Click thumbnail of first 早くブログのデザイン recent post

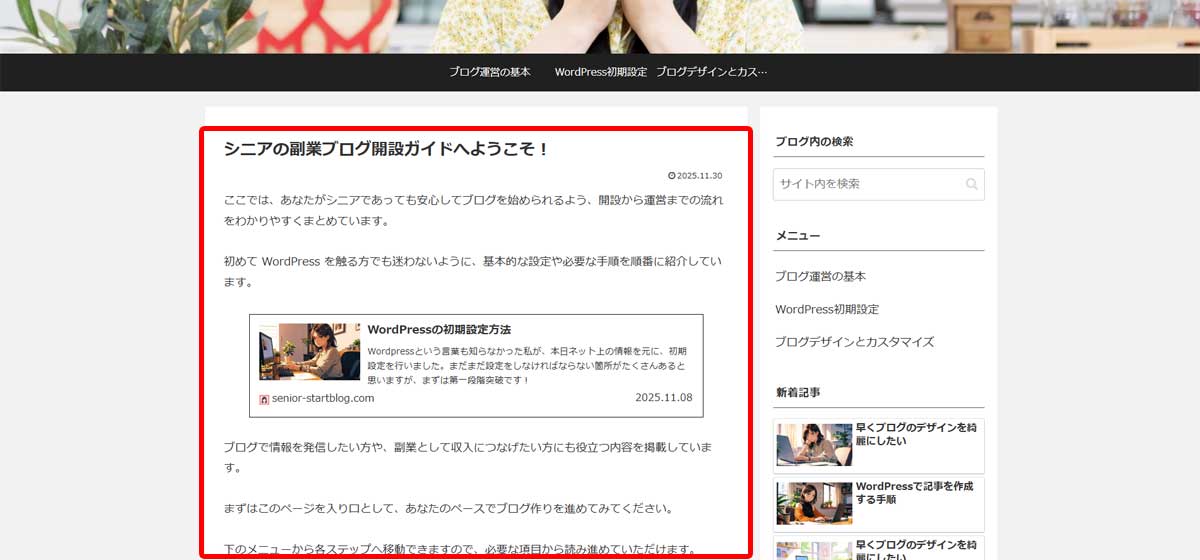(814, 445)
